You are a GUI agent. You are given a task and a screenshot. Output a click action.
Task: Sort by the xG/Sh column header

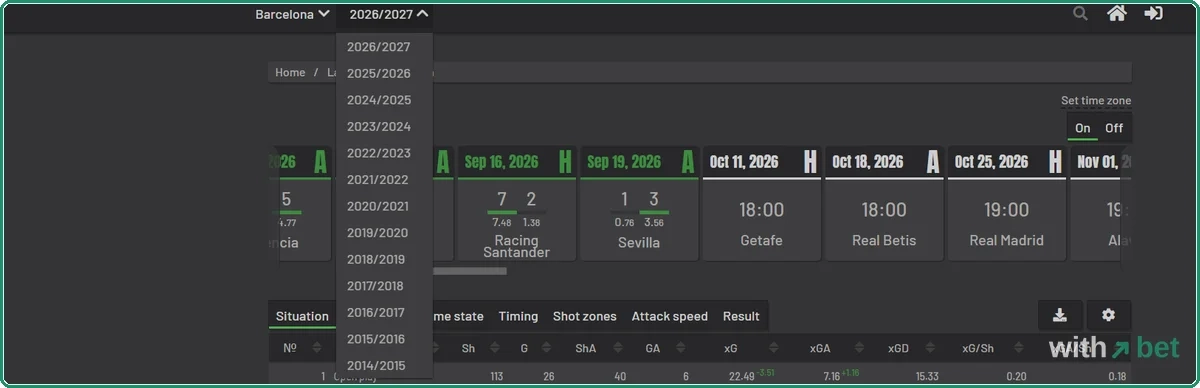pos(977,348)
